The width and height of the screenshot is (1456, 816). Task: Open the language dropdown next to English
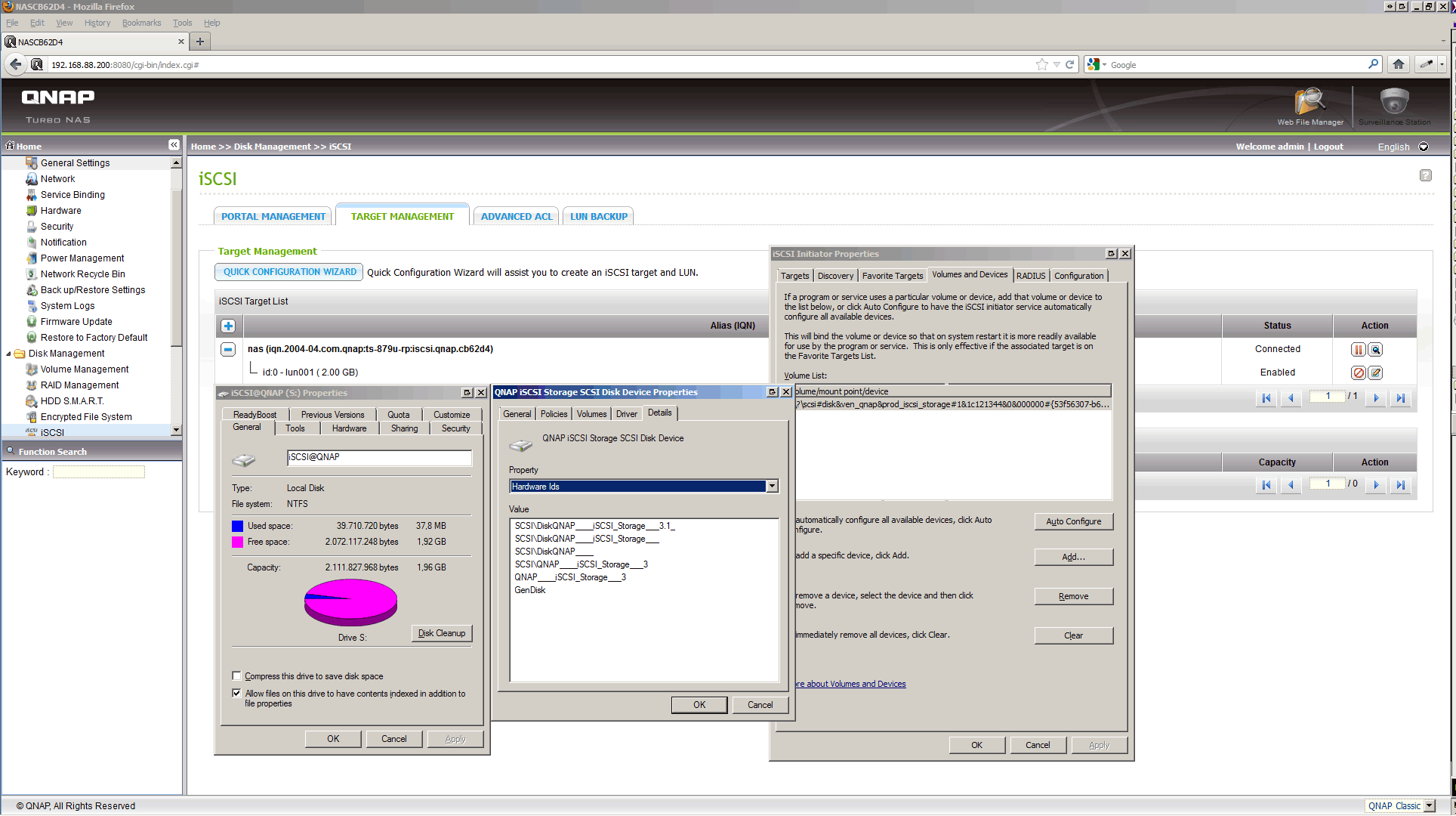pyautogui.click(x=1424, y=147)
